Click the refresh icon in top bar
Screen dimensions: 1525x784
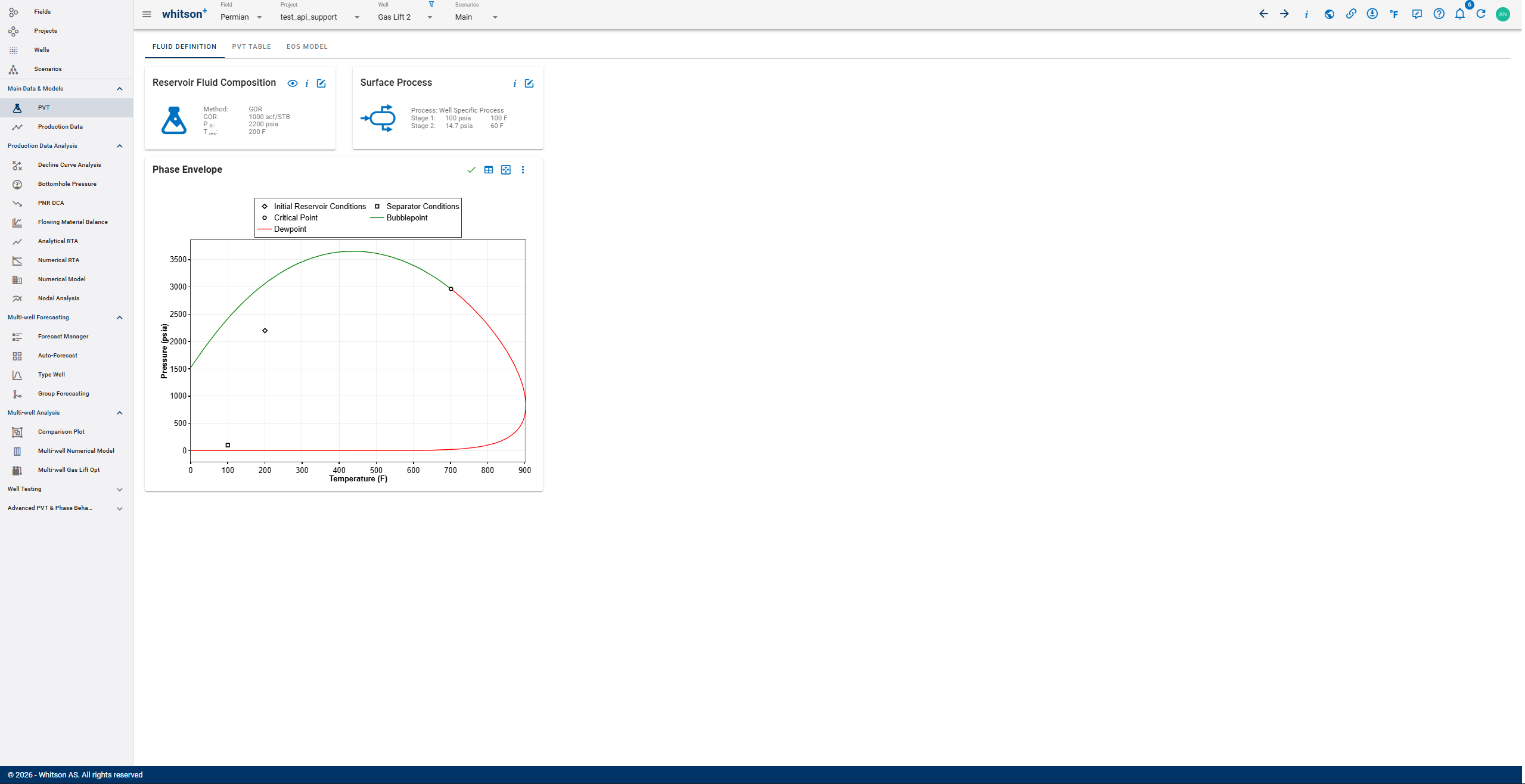point(1481,14)
